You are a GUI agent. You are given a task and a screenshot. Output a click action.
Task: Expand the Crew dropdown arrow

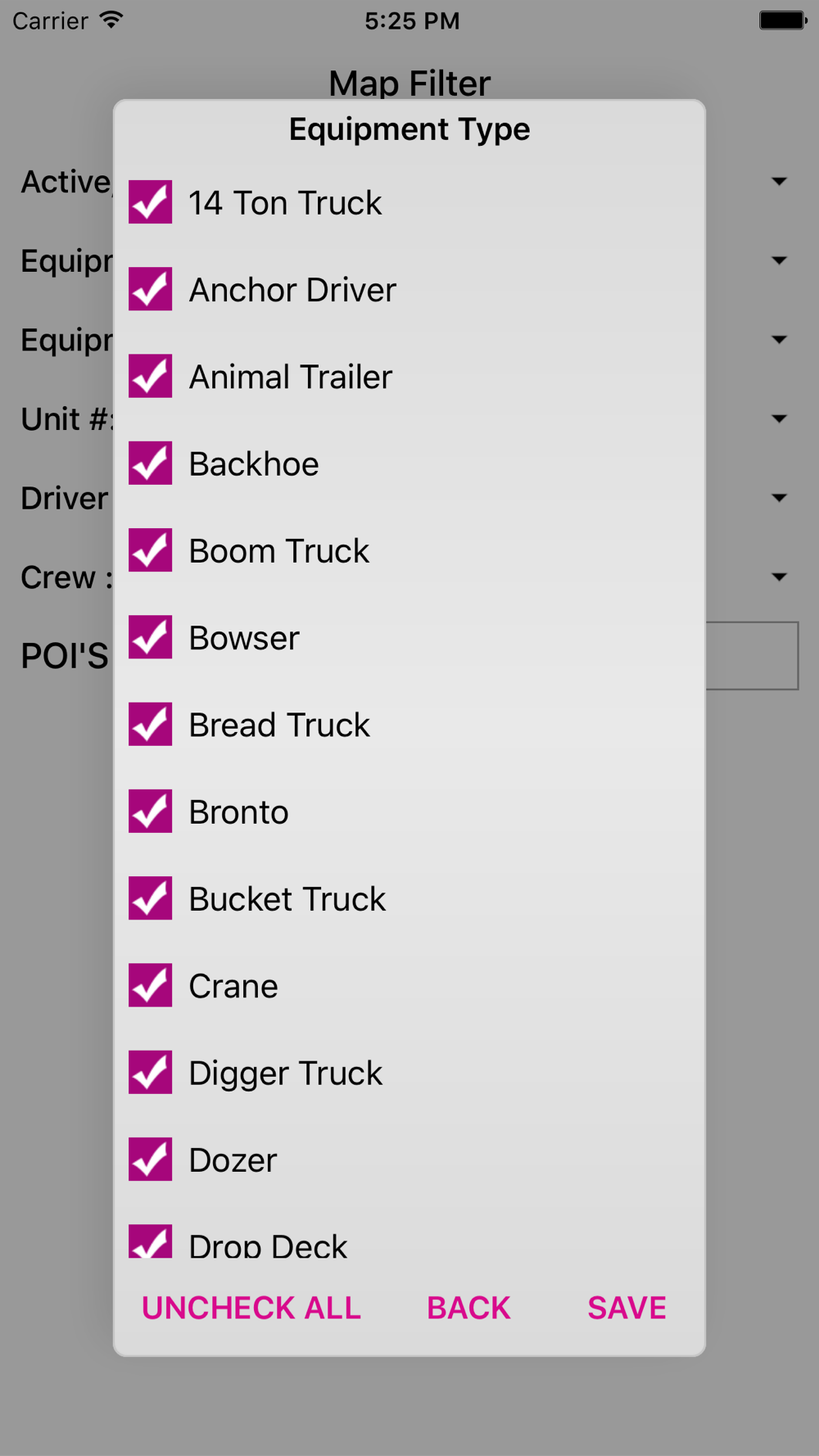point(780,577)
